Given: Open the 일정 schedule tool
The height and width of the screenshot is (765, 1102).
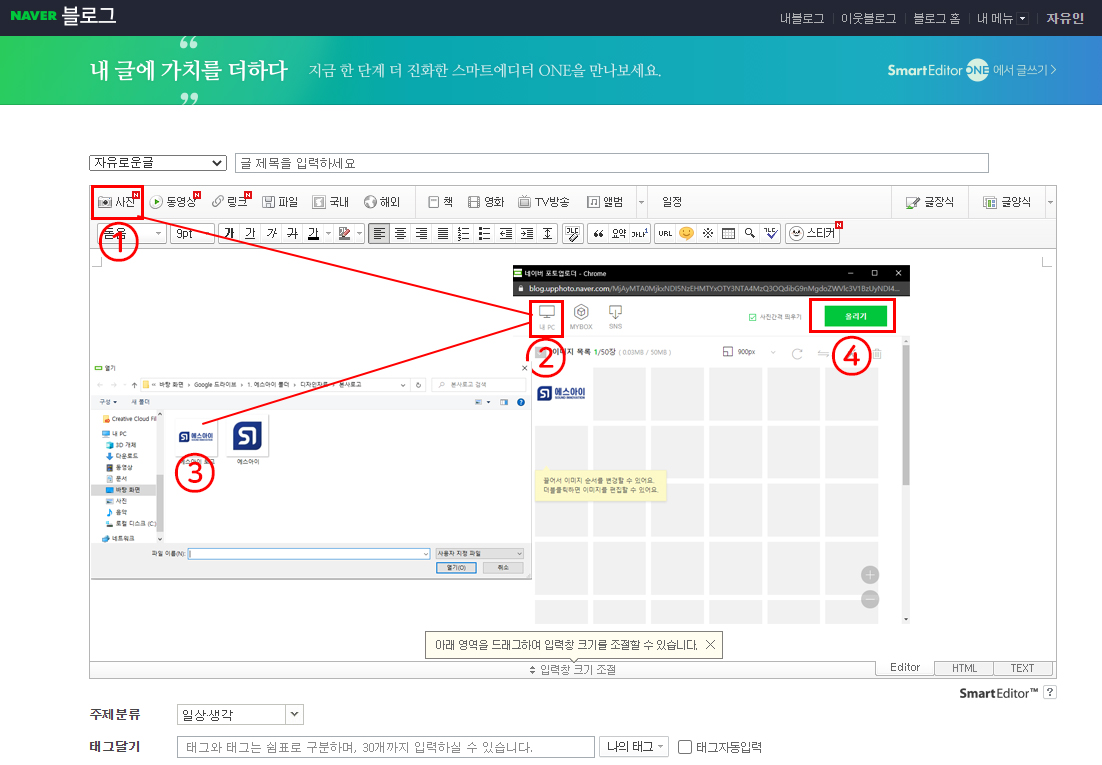Looking at the screenshot, I should (671, 202).
